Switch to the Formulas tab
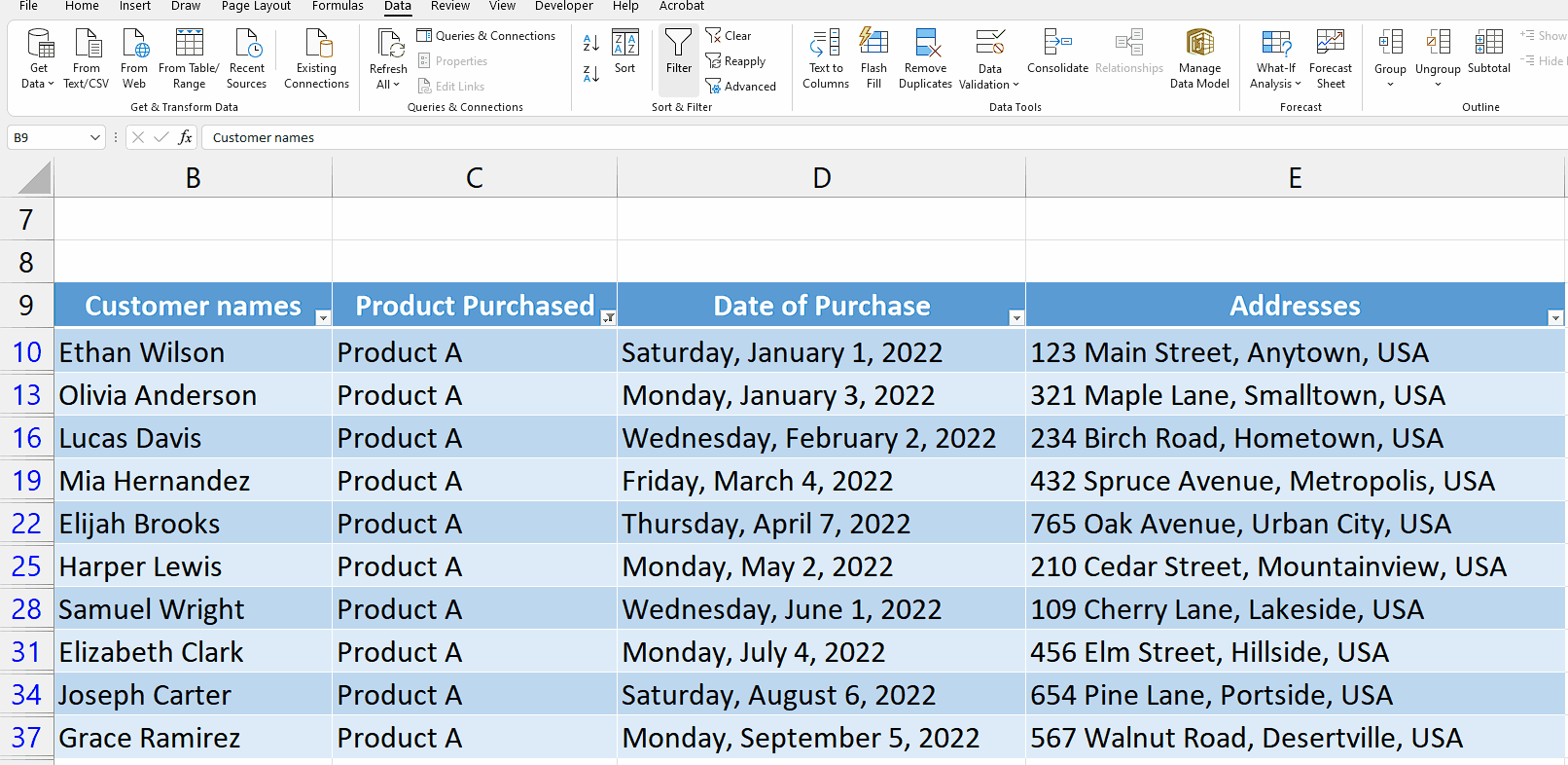This screenshot has width=1568, height=765. pos(338,6)
